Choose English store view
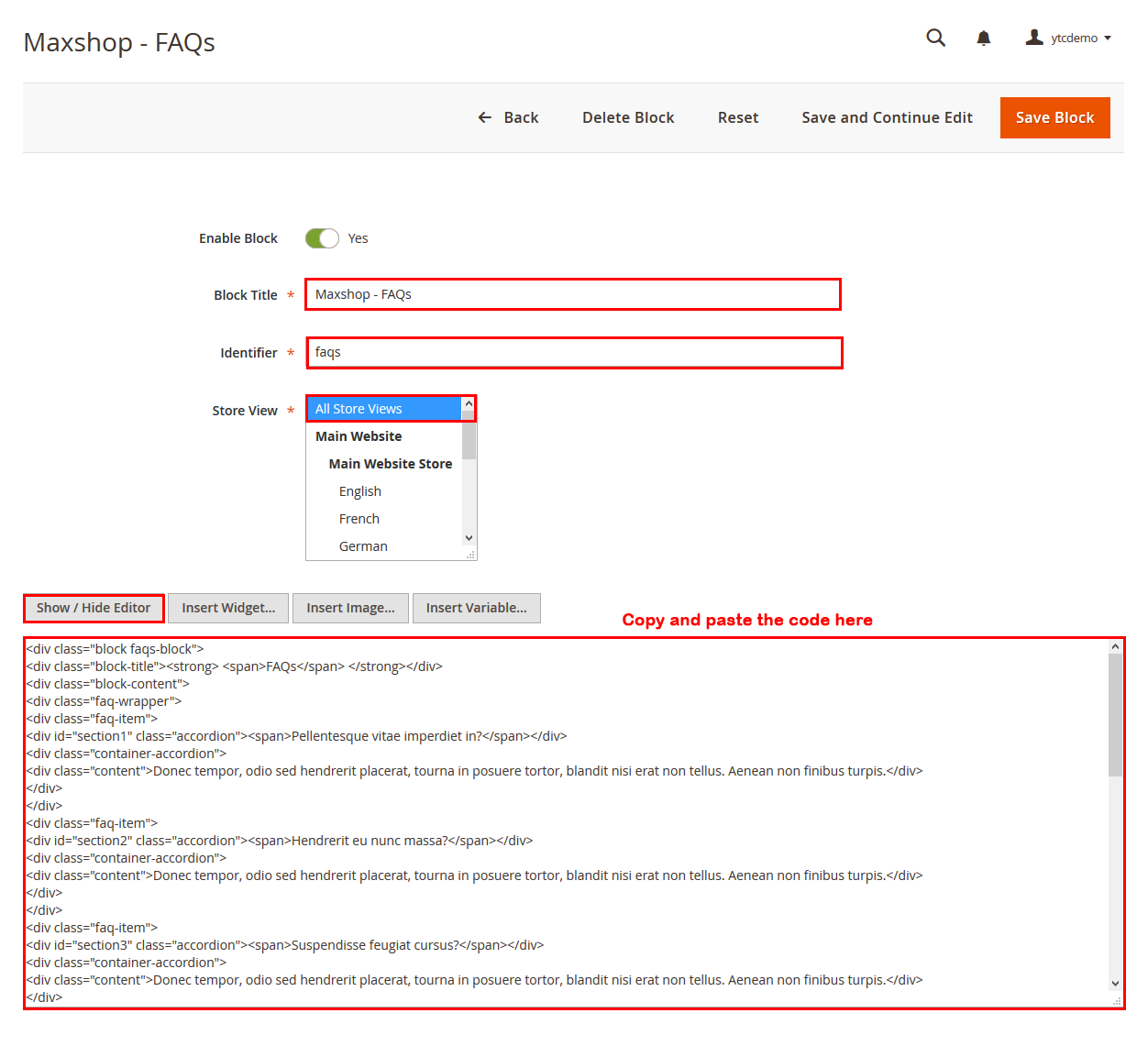 click(384, 491)
